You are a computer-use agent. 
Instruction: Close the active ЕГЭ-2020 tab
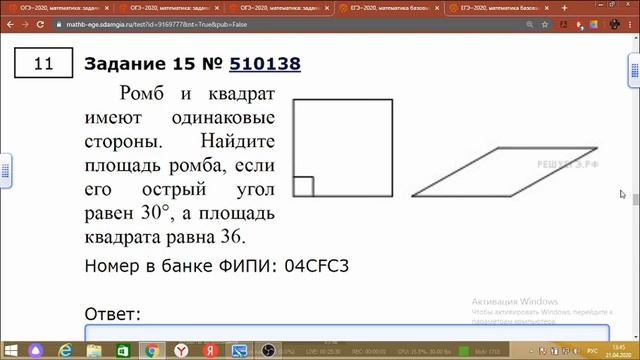pos(437,8)
